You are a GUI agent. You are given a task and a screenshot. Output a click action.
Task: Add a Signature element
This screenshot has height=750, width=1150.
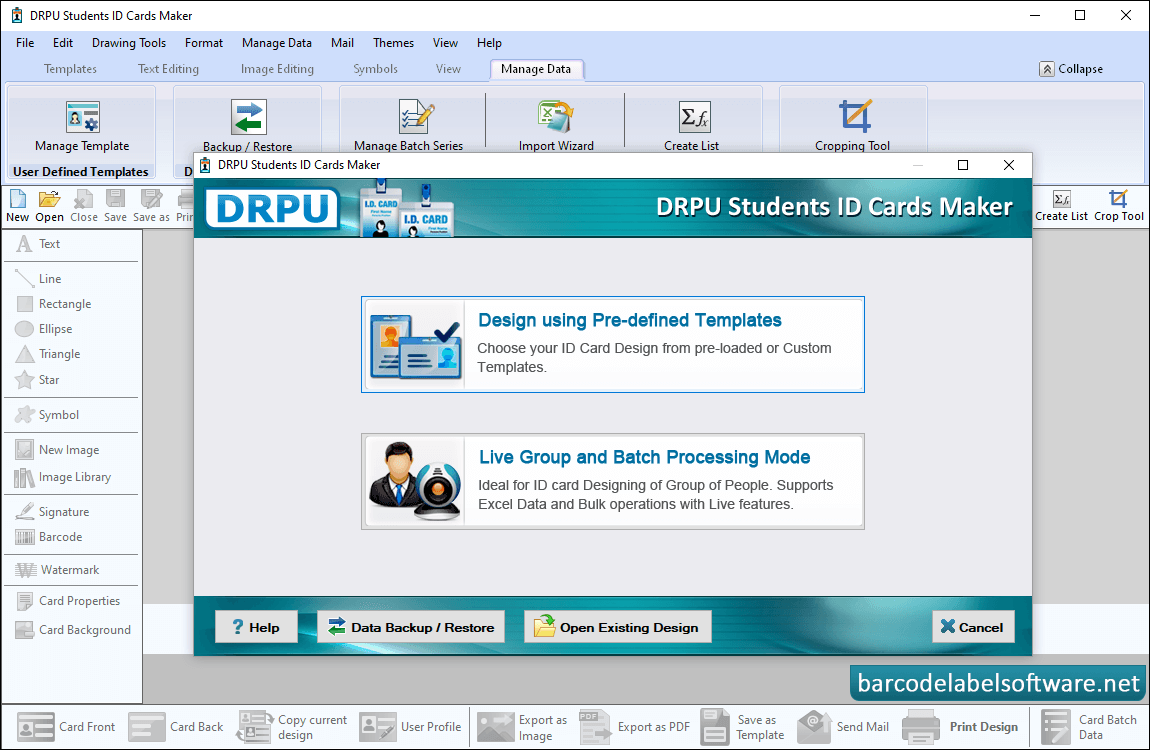[52, 512]
